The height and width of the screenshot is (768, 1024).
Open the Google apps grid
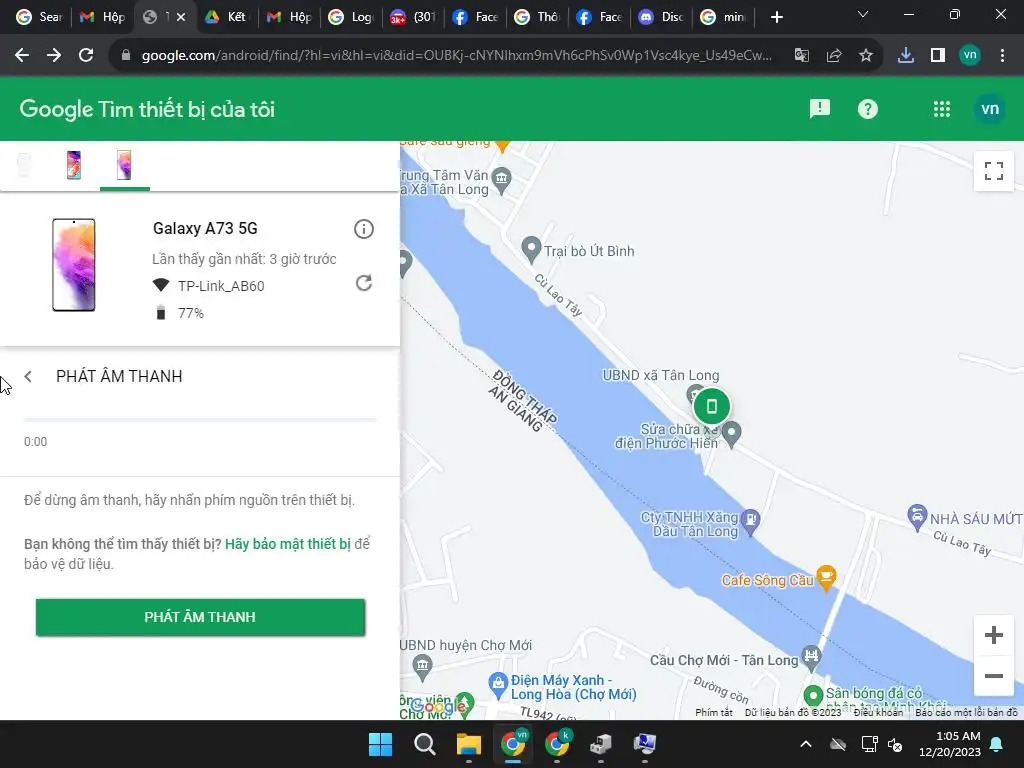pyautogui.click(x=942, y=109)
